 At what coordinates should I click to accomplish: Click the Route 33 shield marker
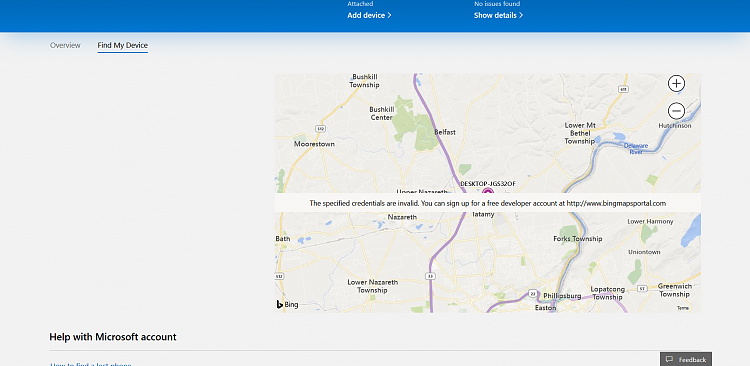tap(430, 276)
